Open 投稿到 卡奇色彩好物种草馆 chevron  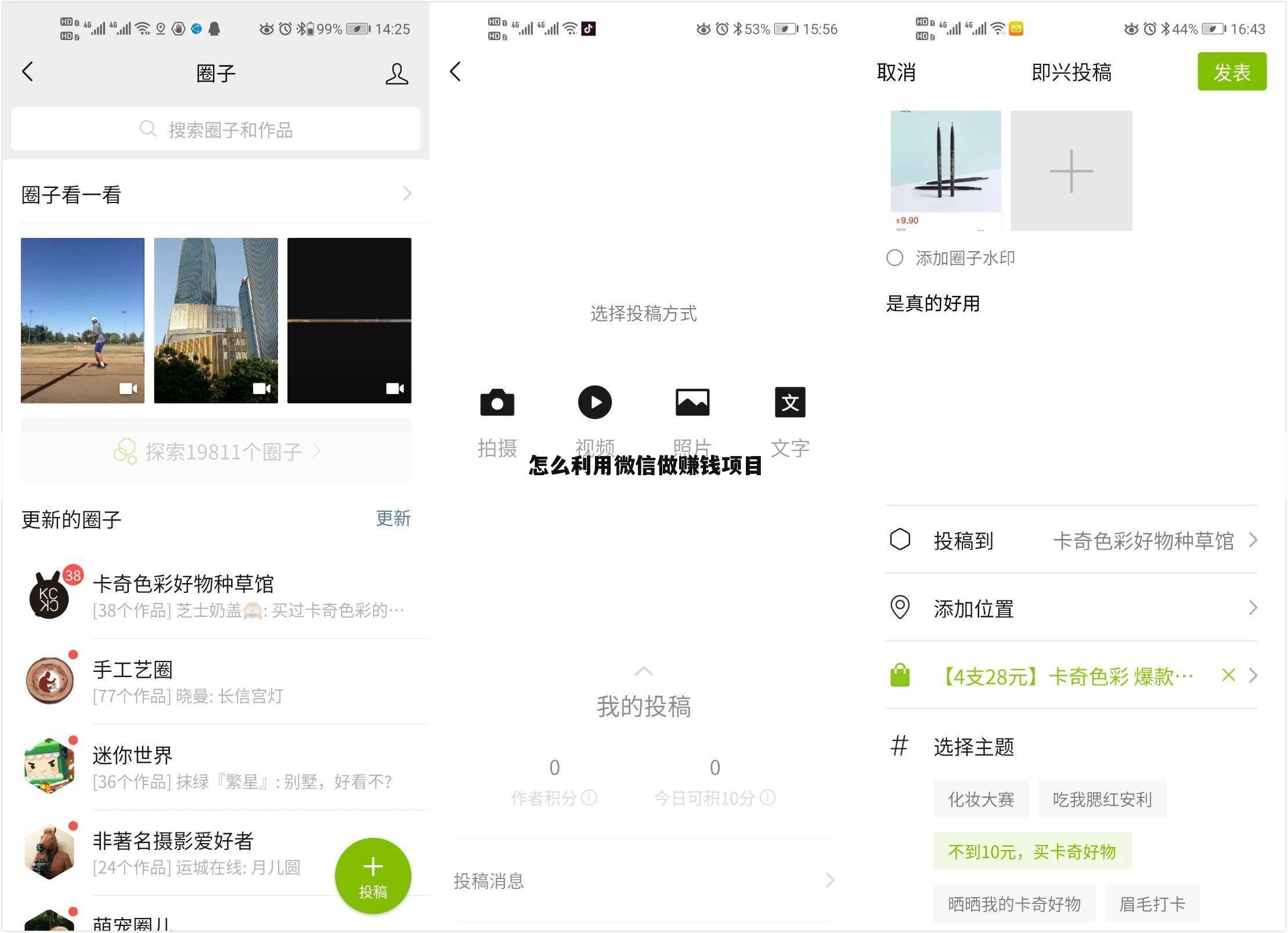click(1253, 540)
